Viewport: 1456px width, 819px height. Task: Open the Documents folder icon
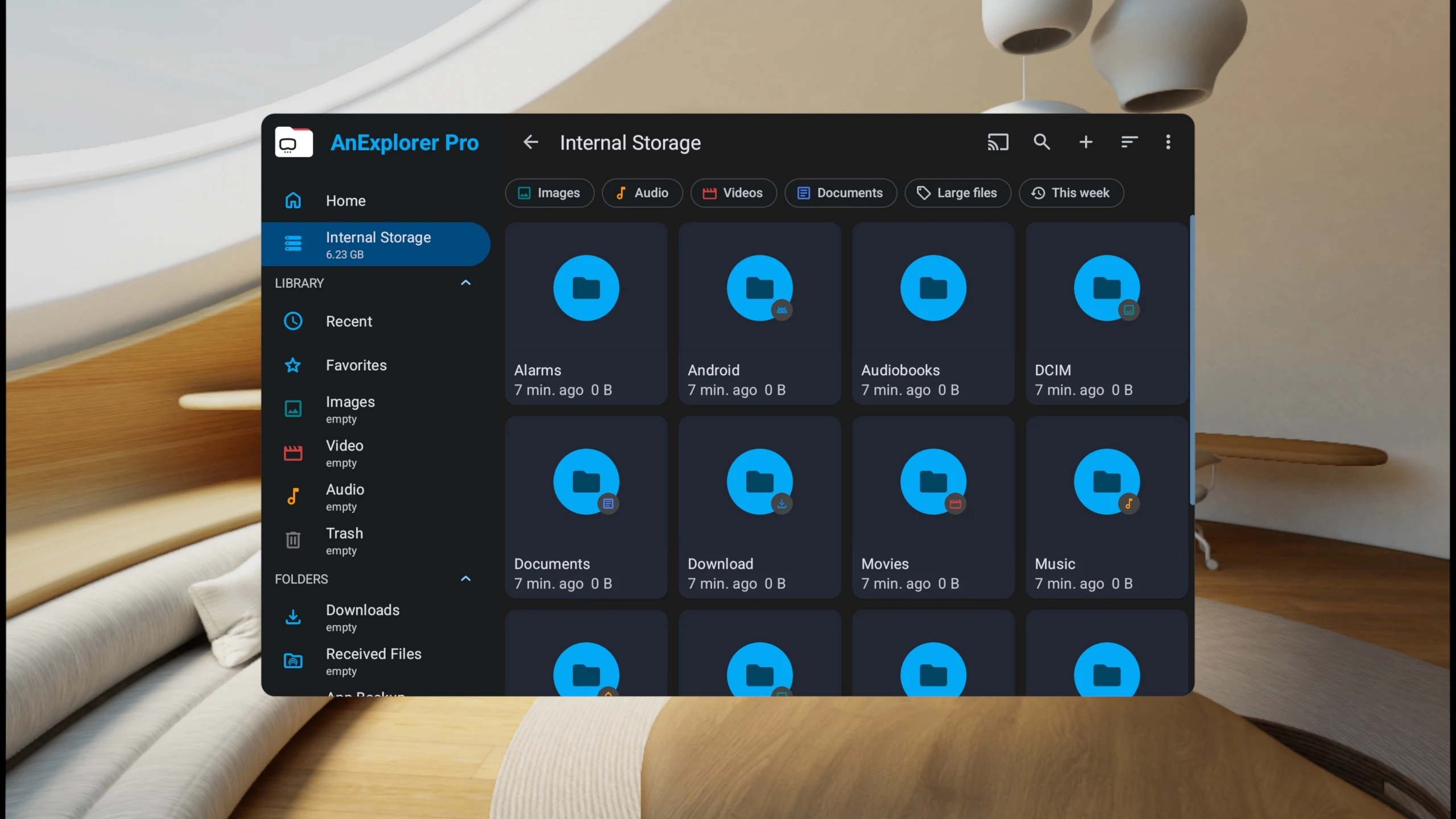coord(586,482)
